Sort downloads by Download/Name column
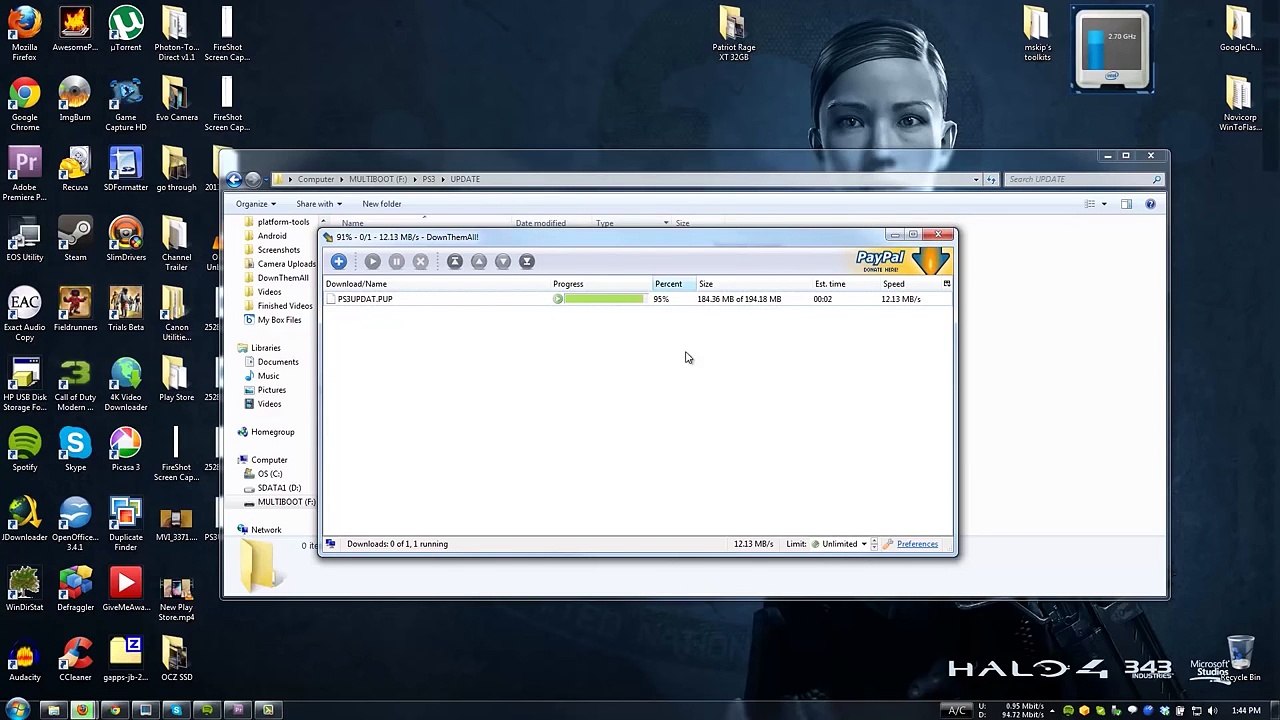This screenshot has height=720, width=1280. 437,284
